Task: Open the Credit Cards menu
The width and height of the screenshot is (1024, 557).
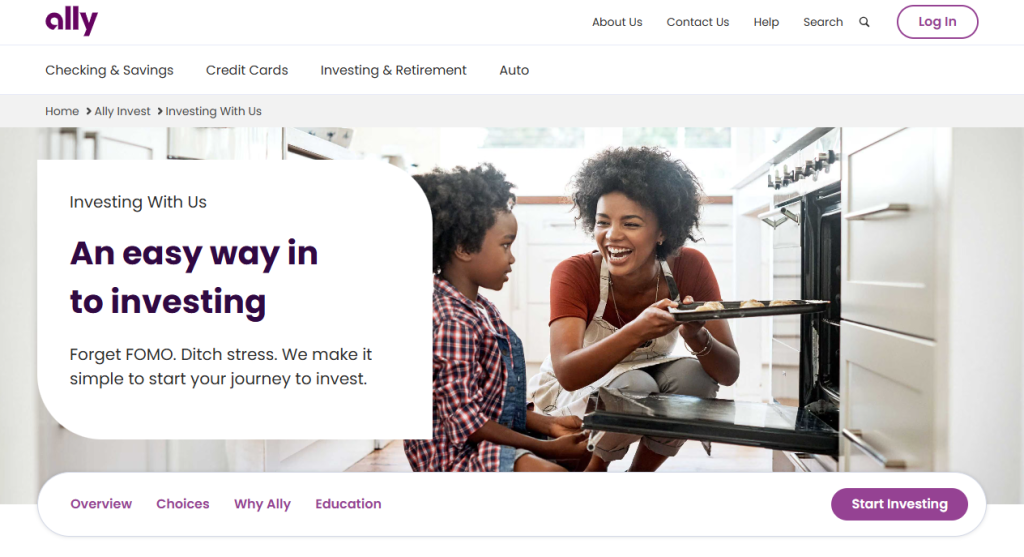Action: (x=247, y=70)
